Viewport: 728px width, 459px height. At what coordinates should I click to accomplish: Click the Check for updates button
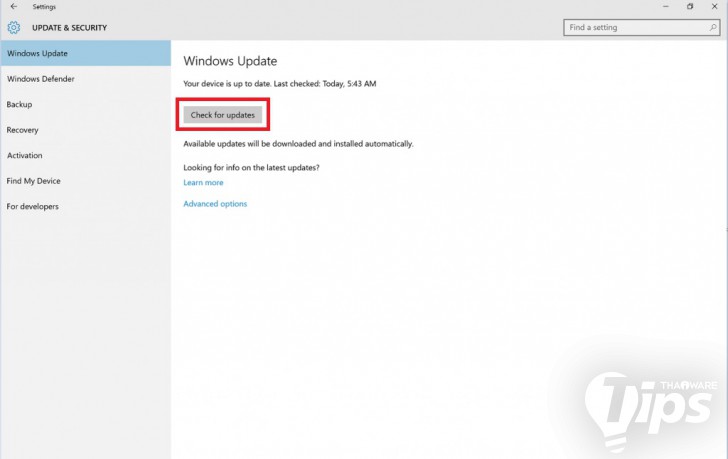tap(223, 115)
